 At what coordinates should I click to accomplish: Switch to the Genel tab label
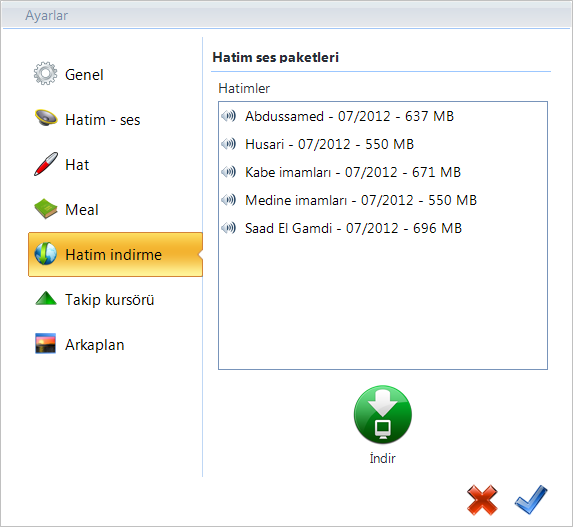click(84, 75)
